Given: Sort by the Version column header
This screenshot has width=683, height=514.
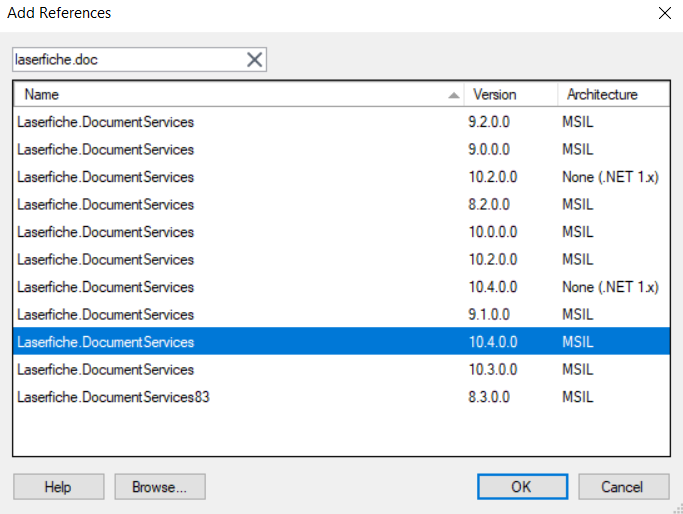Looking at the screenshot, I should 511,95.
